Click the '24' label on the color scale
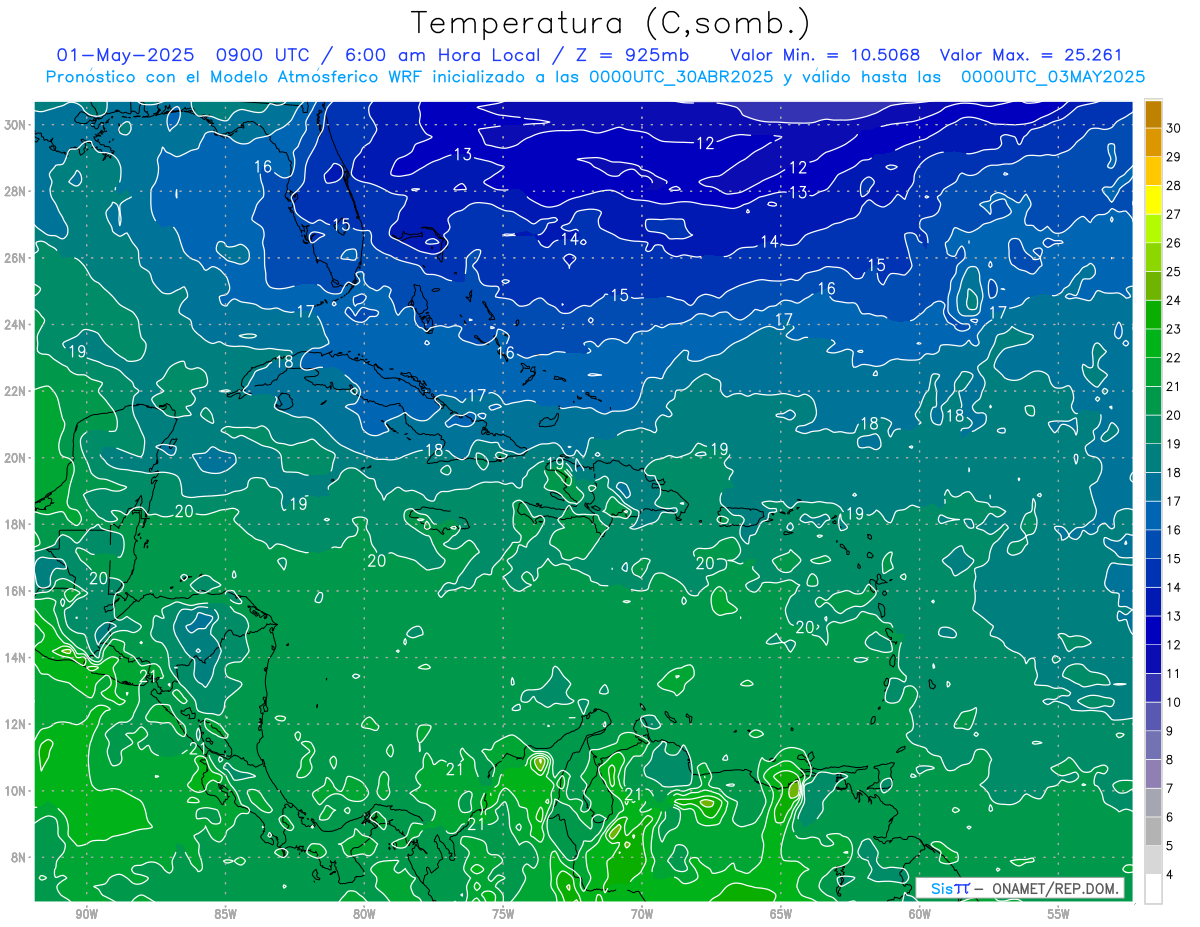 1173,300
